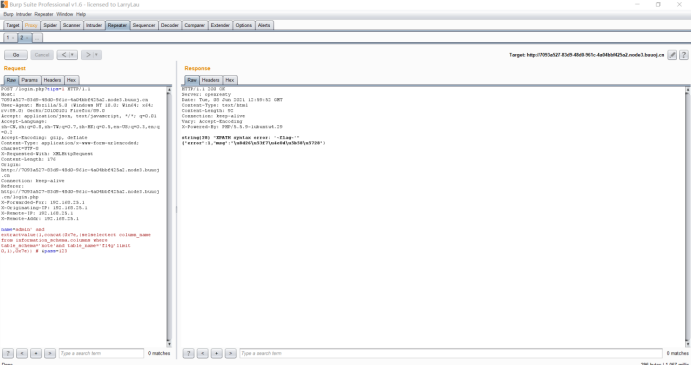Add a new Repeater tab with ...

(38, 38)
